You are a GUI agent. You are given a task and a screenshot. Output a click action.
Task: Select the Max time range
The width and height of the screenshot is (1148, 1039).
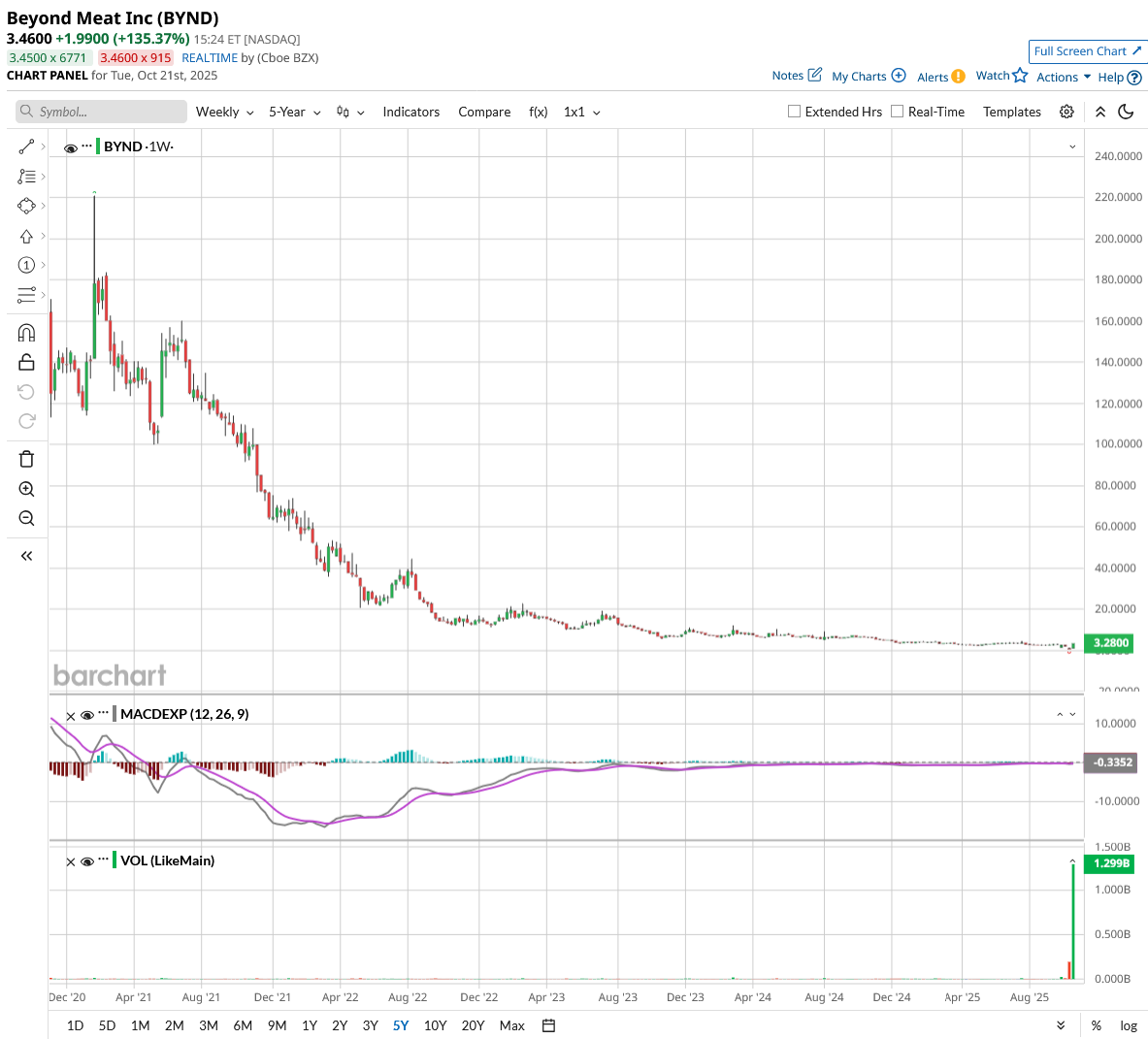click(x=511, y=1025)
